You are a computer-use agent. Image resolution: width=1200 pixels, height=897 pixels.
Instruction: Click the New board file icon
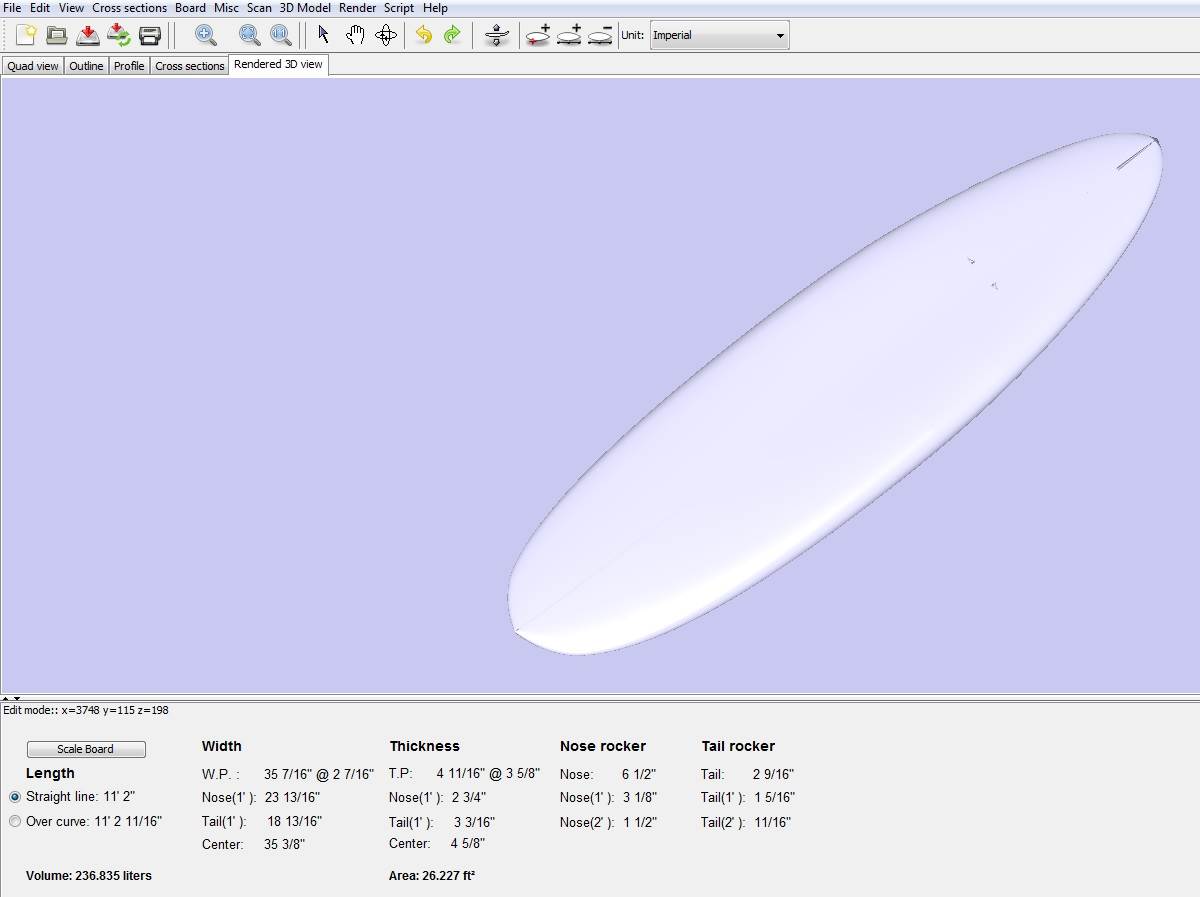coord(25,36)
